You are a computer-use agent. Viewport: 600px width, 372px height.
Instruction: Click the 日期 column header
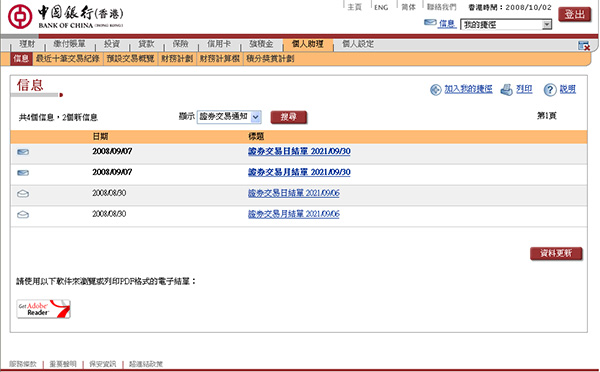point(100,137)
